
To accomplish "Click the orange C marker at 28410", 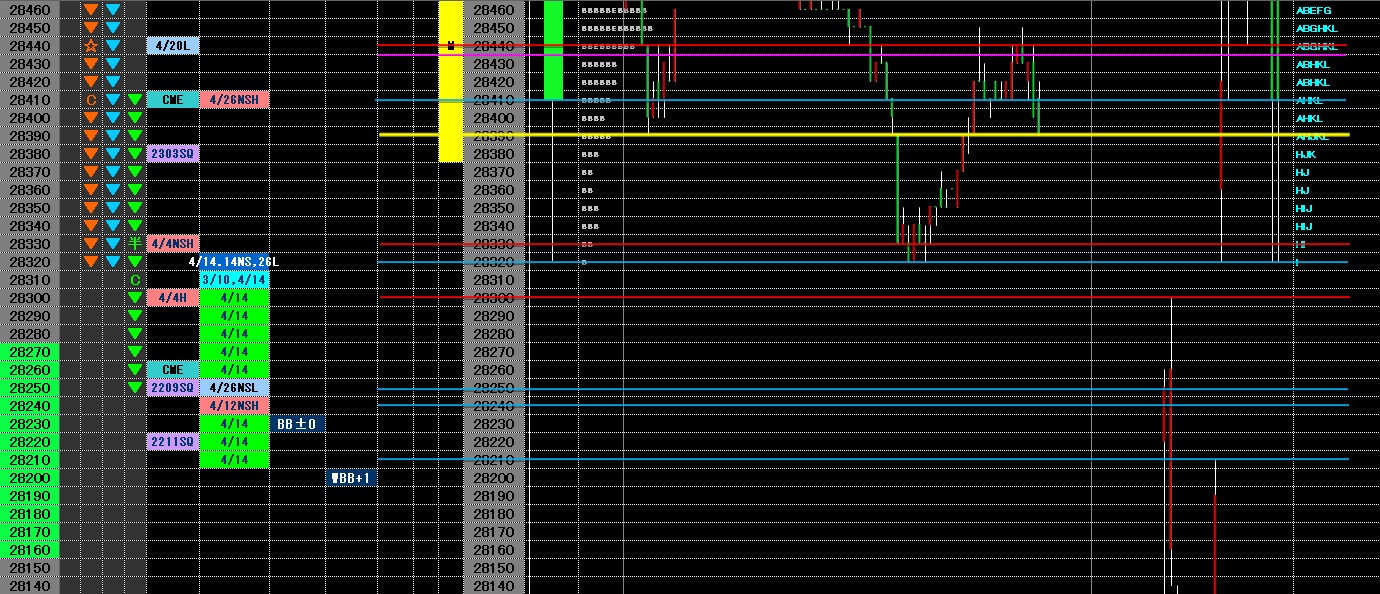I will coord(91,100).
